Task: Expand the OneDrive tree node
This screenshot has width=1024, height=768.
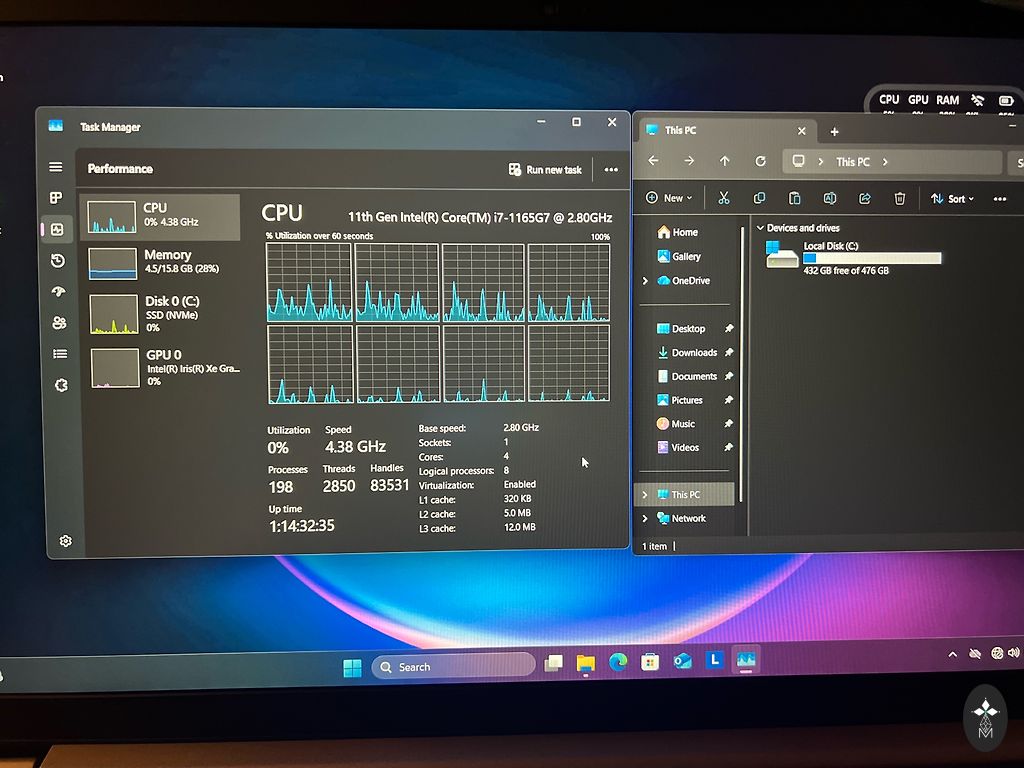Action: [645, 281]
